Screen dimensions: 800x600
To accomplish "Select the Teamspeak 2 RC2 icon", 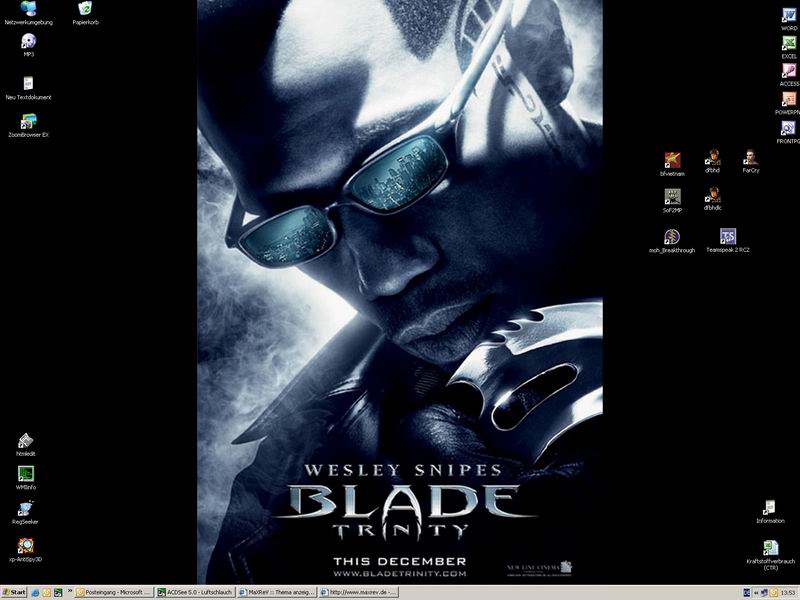I will pyautogui.click(x=728, y=237).
